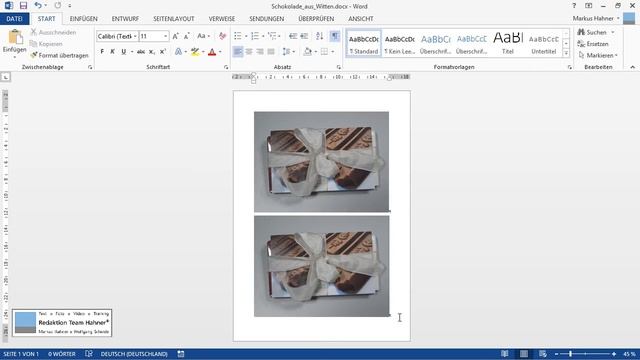
Task: Save the document with the disk icon
Action: 23,6
